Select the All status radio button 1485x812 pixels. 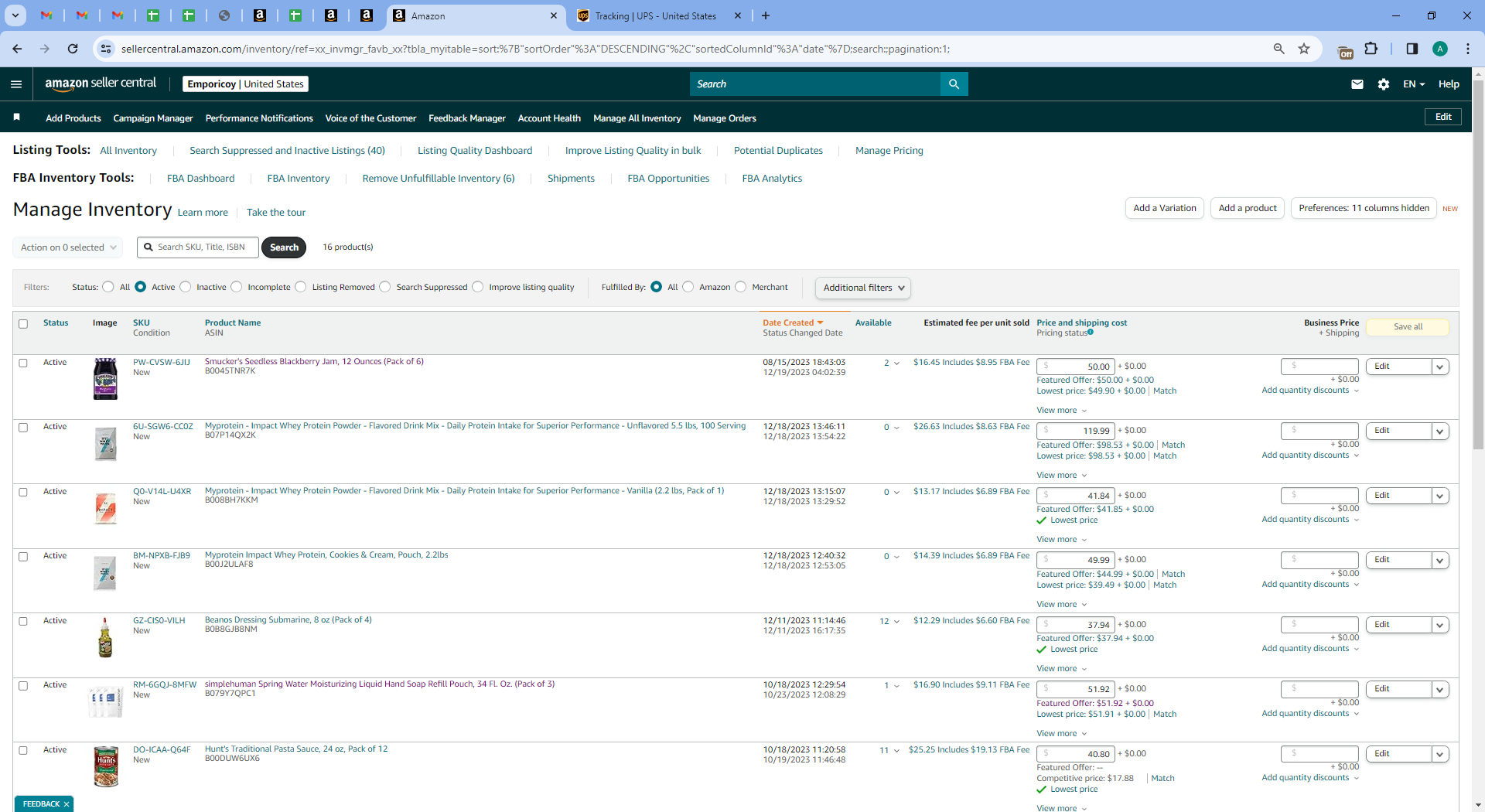(108, 287)
